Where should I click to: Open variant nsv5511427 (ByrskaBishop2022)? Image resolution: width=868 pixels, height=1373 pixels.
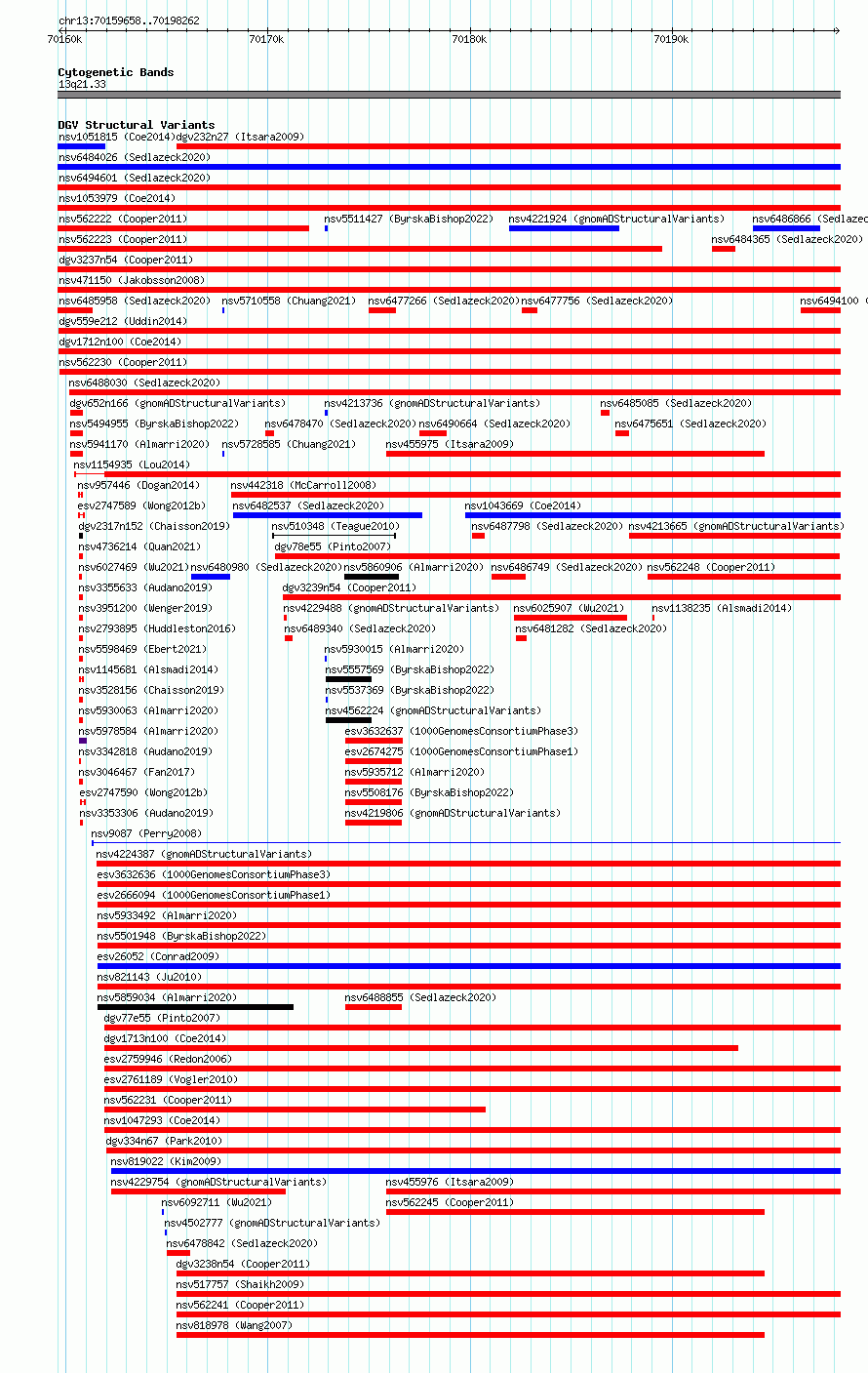[x=409, y=219]
